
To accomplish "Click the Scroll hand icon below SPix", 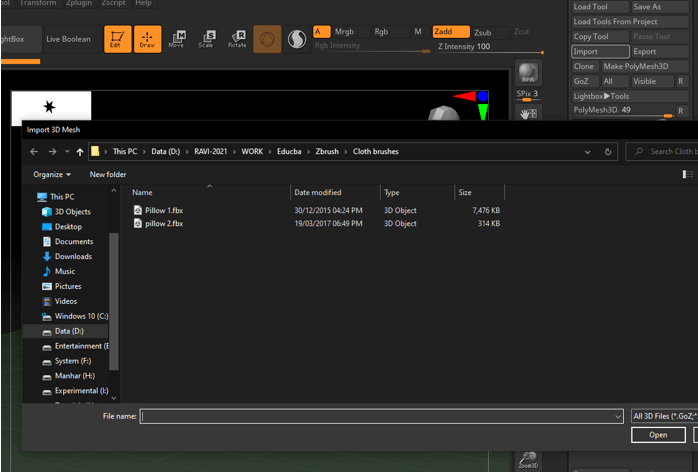I will (x=528, y=114).
